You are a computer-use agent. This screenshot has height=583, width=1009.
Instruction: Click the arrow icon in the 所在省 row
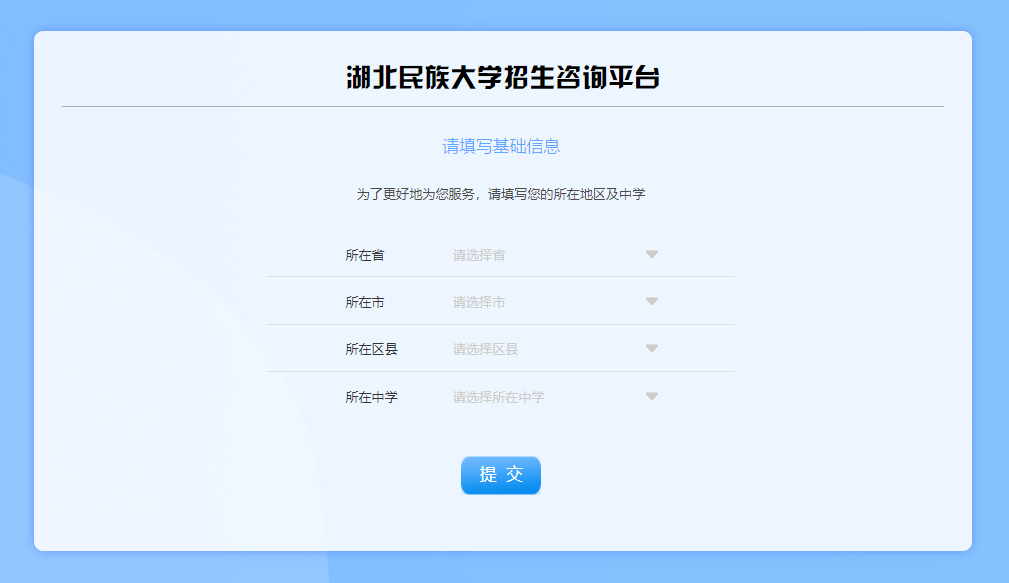coord(652,254)
